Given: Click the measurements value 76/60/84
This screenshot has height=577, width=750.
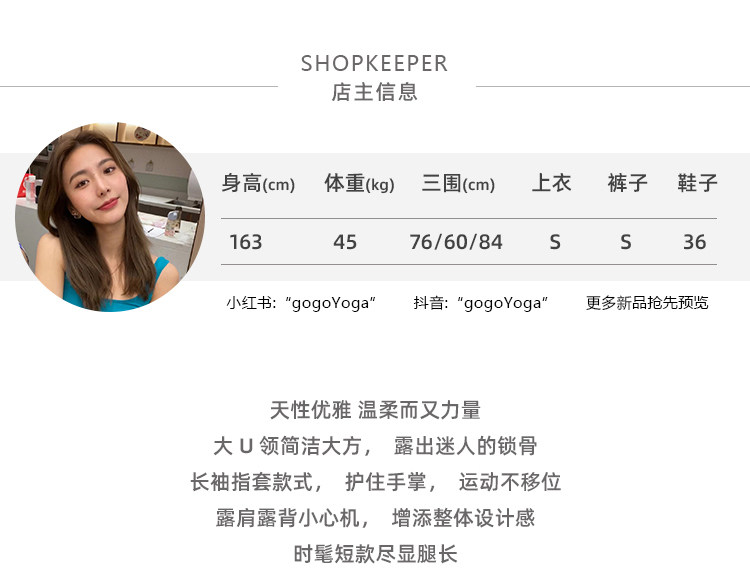Looking at the screenshot, I should [x=456, y=242].
